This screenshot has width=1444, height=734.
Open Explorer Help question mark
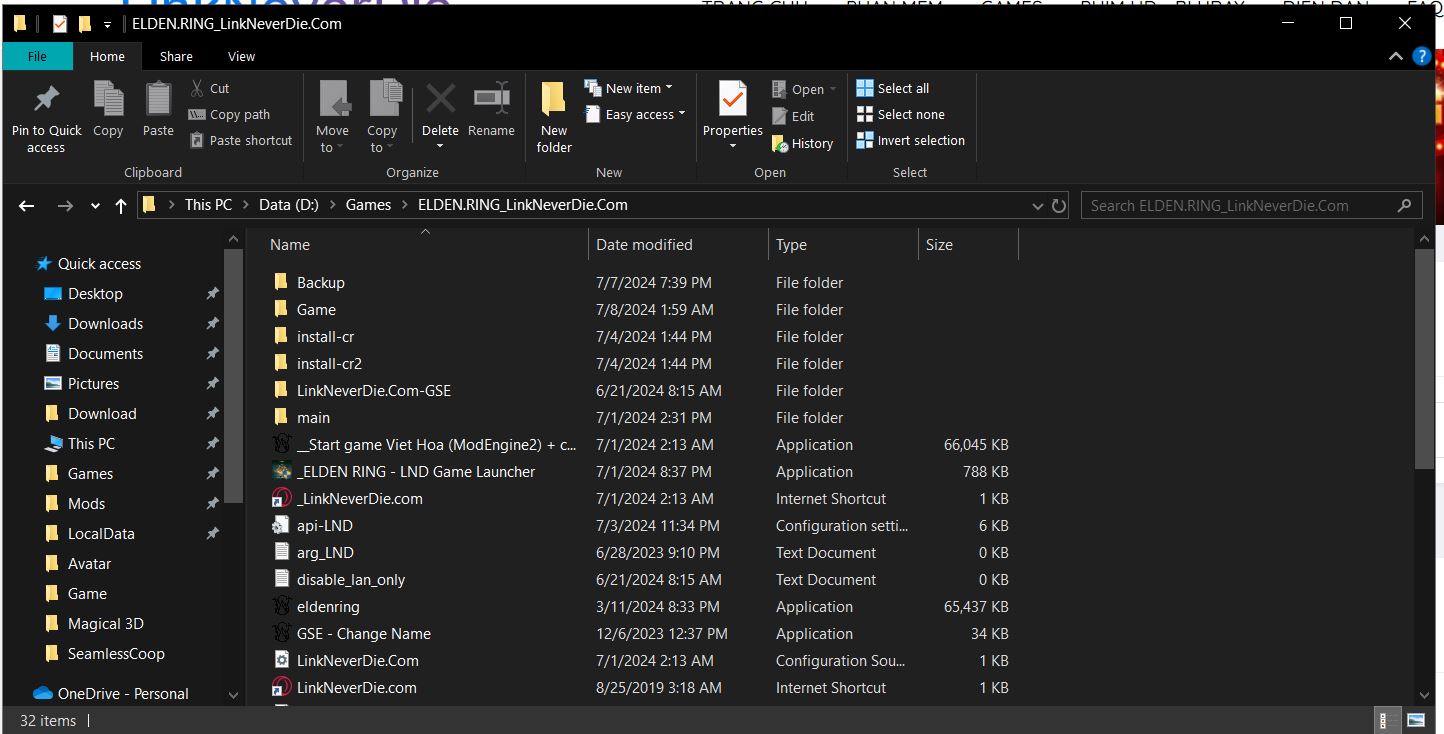pyautogui.click(x=1421, y=57)
